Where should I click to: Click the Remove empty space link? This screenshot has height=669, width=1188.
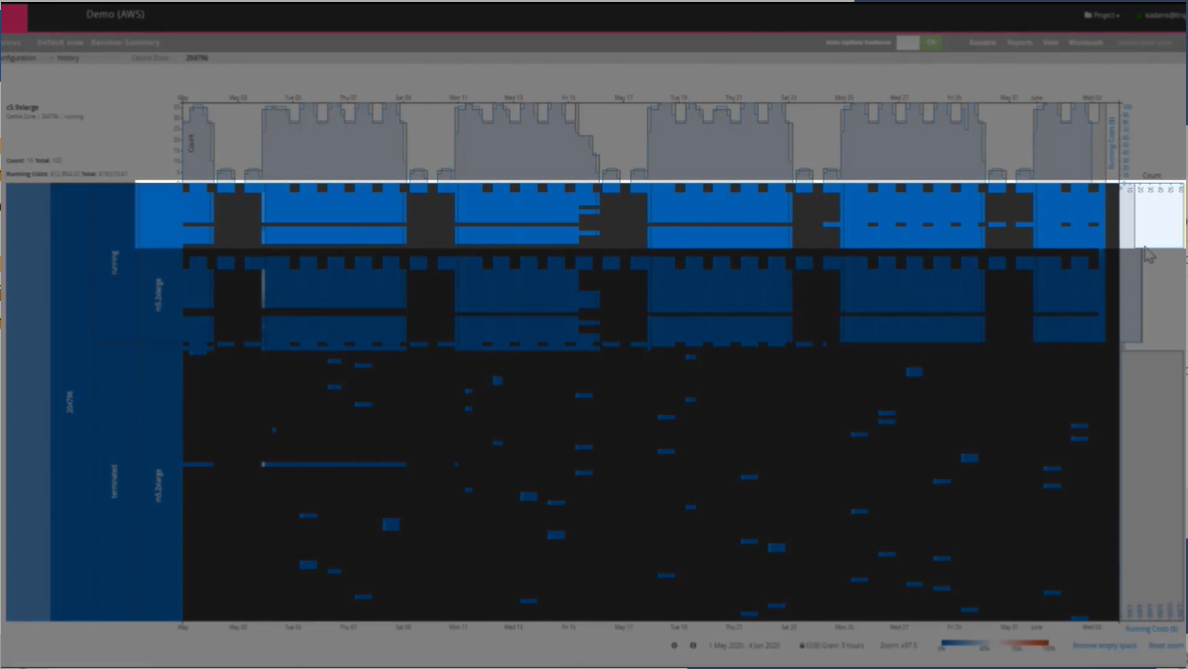pos(1104,646)
